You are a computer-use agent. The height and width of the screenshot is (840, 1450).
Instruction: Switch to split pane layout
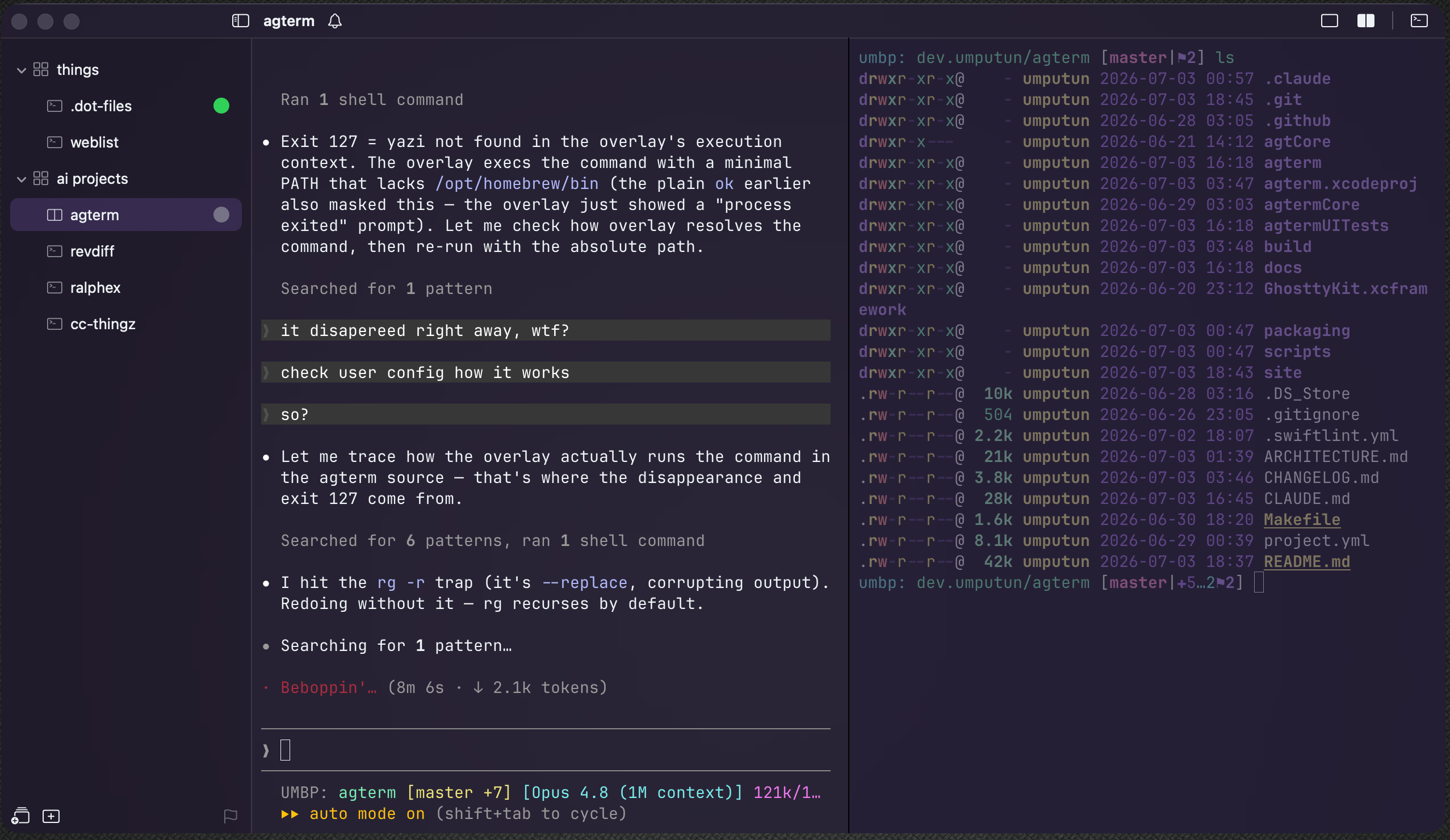[1366, 22]
